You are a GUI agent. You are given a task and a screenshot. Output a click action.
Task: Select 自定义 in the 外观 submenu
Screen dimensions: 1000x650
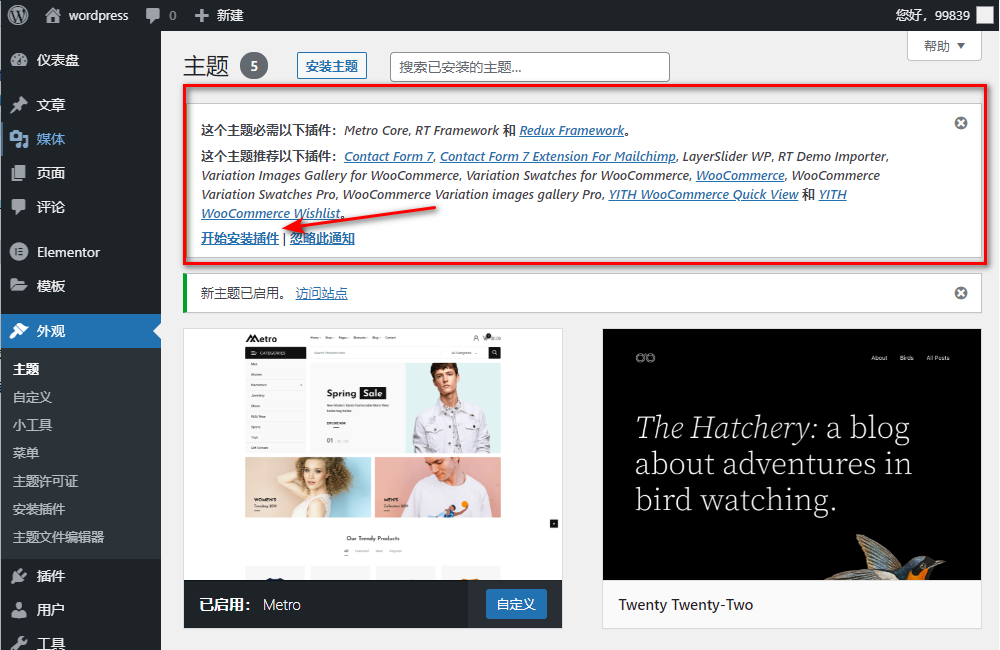coord(32,397)
